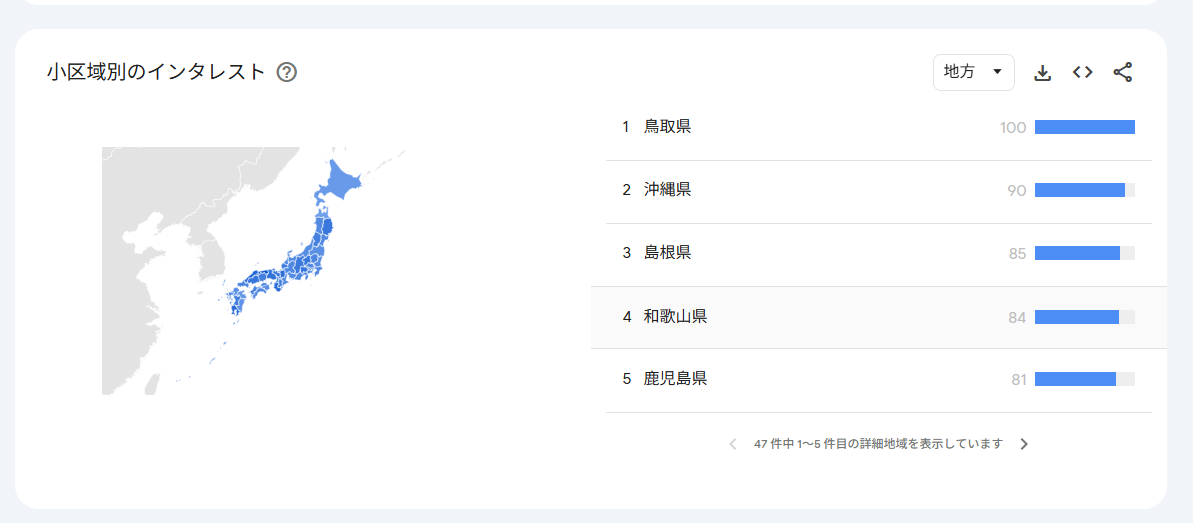Open the 和歌山県 row
This screenshot has width=1193, height=523.
click(879, 317)
